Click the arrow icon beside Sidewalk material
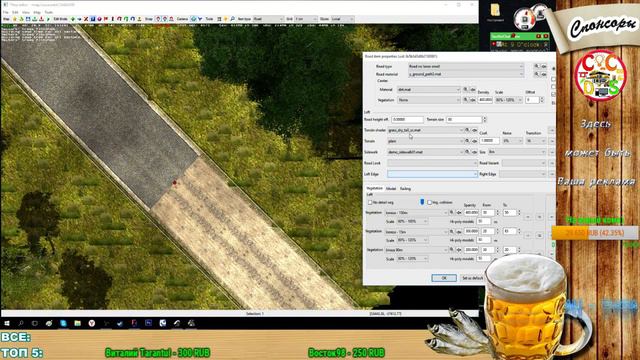Image resolution: width=640 pixels, height=360 pixels. coord(474,152)
